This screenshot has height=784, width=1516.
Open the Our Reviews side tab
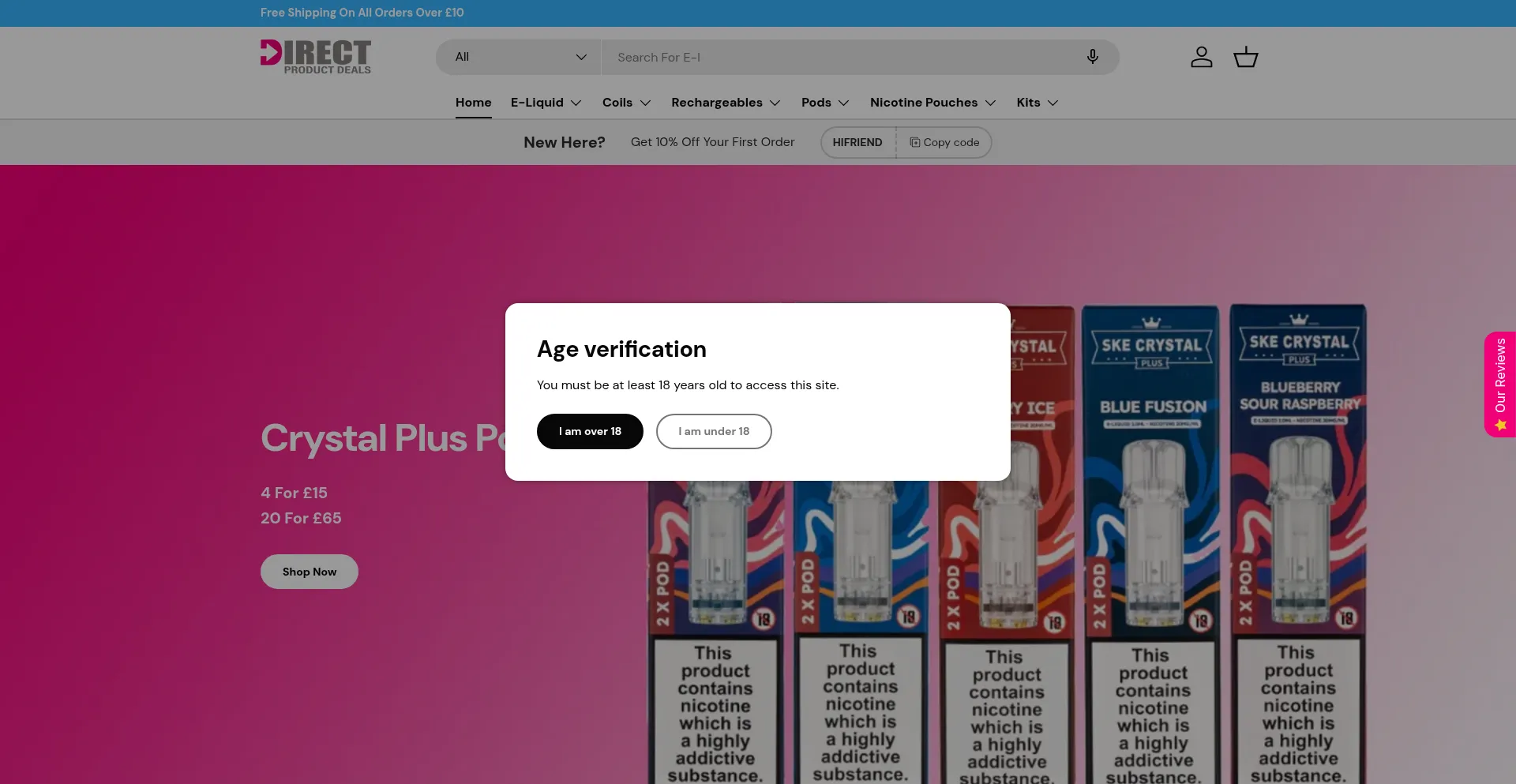point(1500,384)
